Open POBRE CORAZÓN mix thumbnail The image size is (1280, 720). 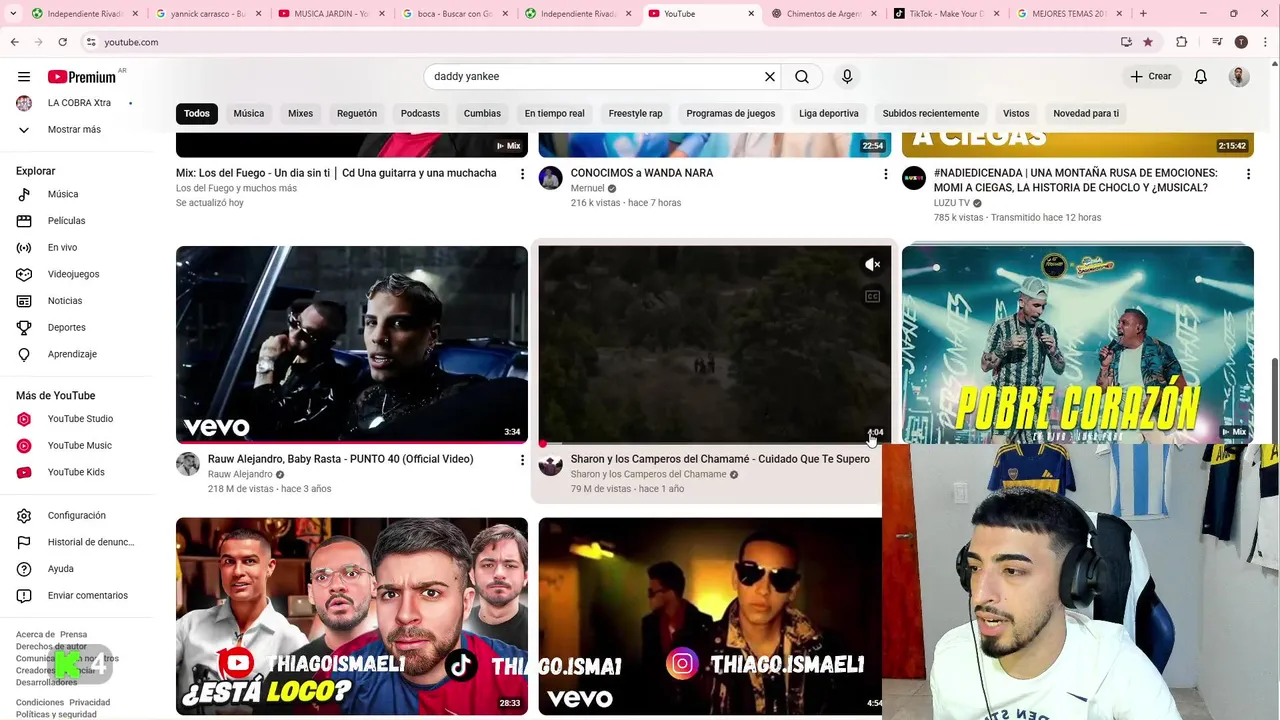click(1078, 344)
